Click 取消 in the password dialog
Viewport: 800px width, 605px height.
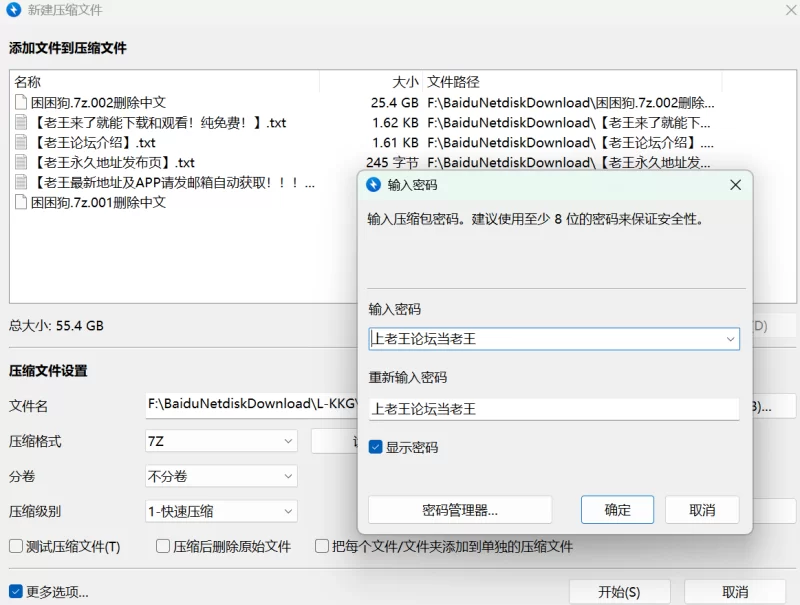tap(702, 510)
